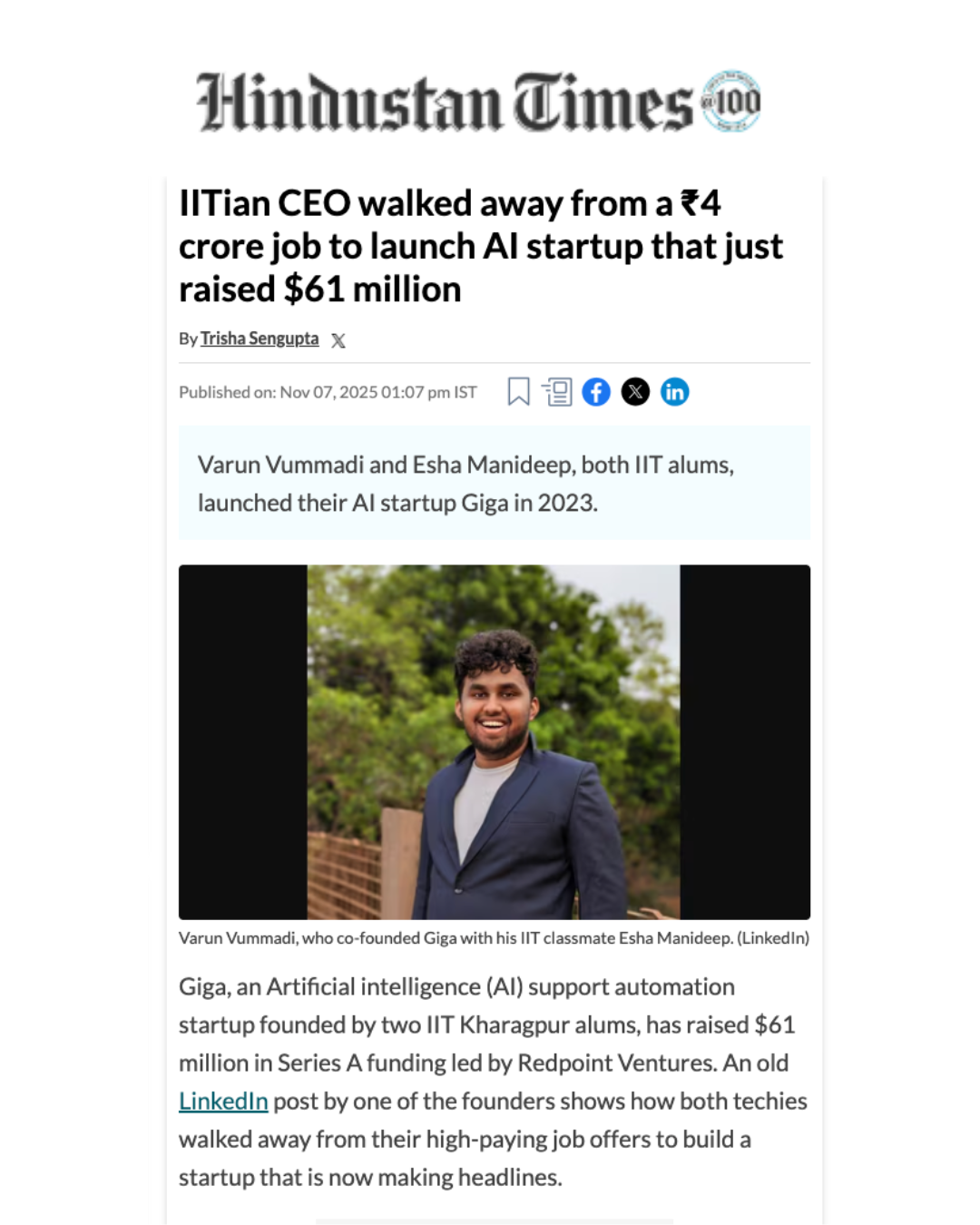Follow the LinkedIn hyperlink in the paragraph

pos(223,1101)
